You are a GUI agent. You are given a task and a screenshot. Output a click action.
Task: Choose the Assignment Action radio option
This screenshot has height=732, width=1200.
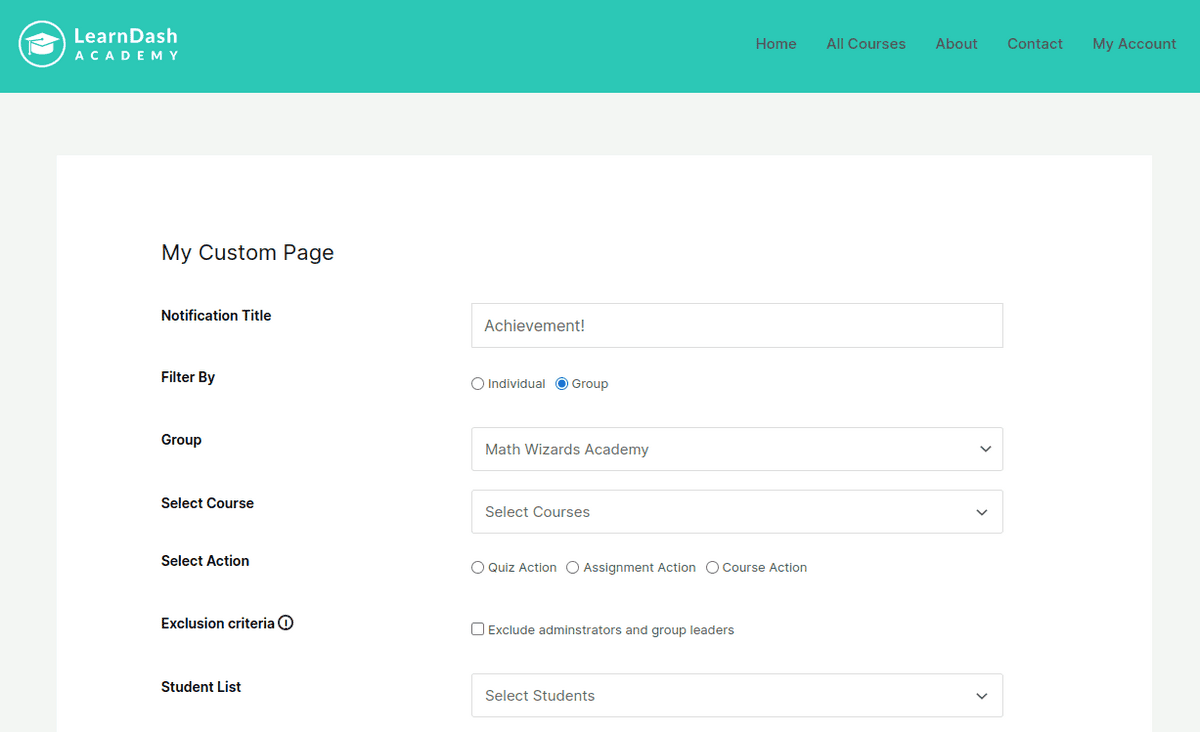573,568
